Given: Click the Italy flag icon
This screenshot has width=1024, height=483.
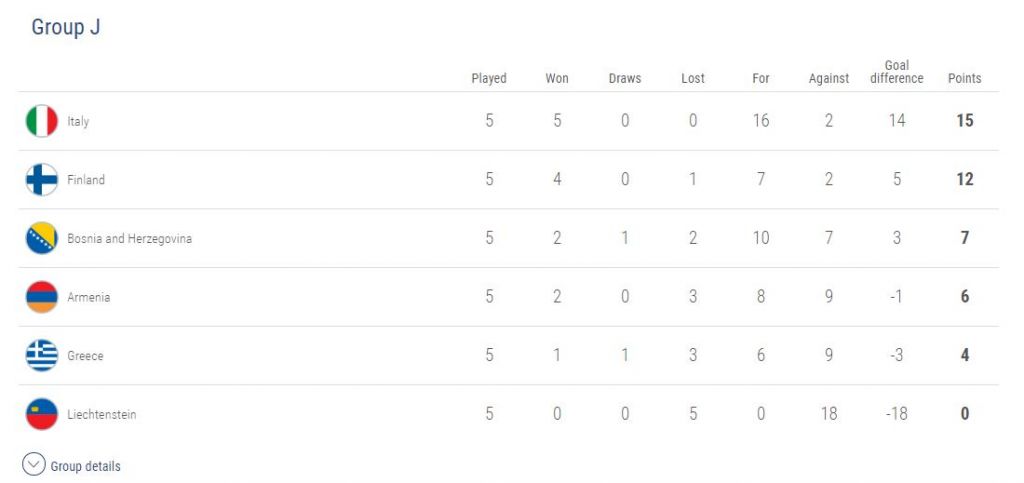Looking at the screenshot, I should 42,121.
